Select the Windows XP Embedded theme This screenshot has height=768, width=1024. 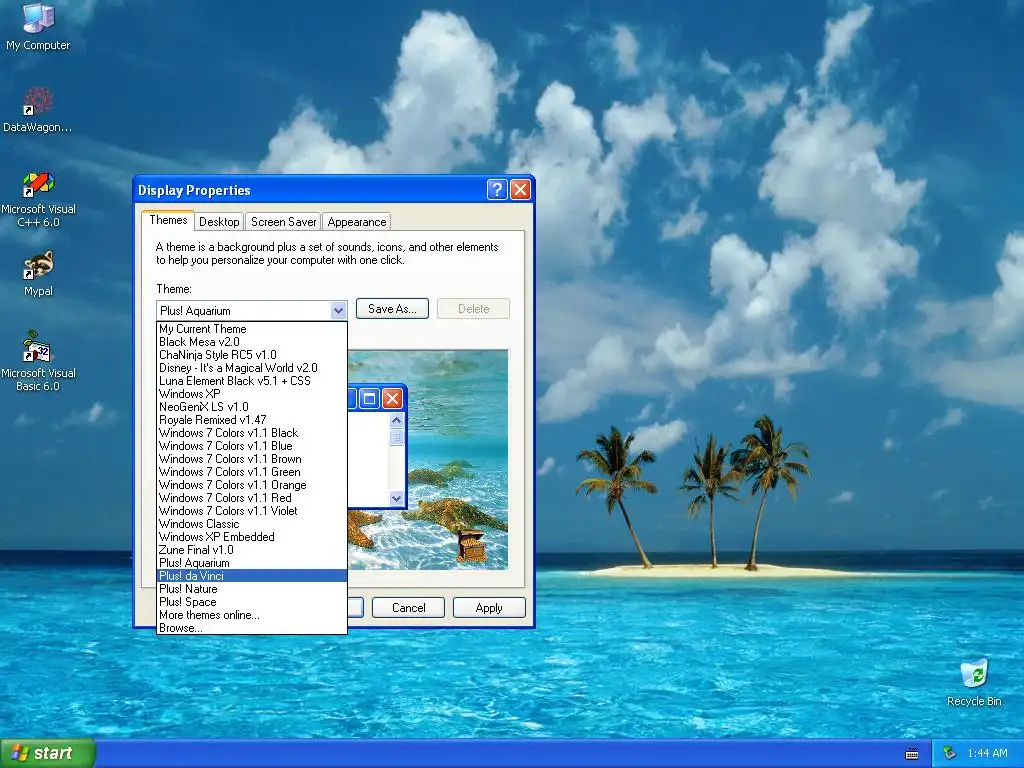coord(252,537)
